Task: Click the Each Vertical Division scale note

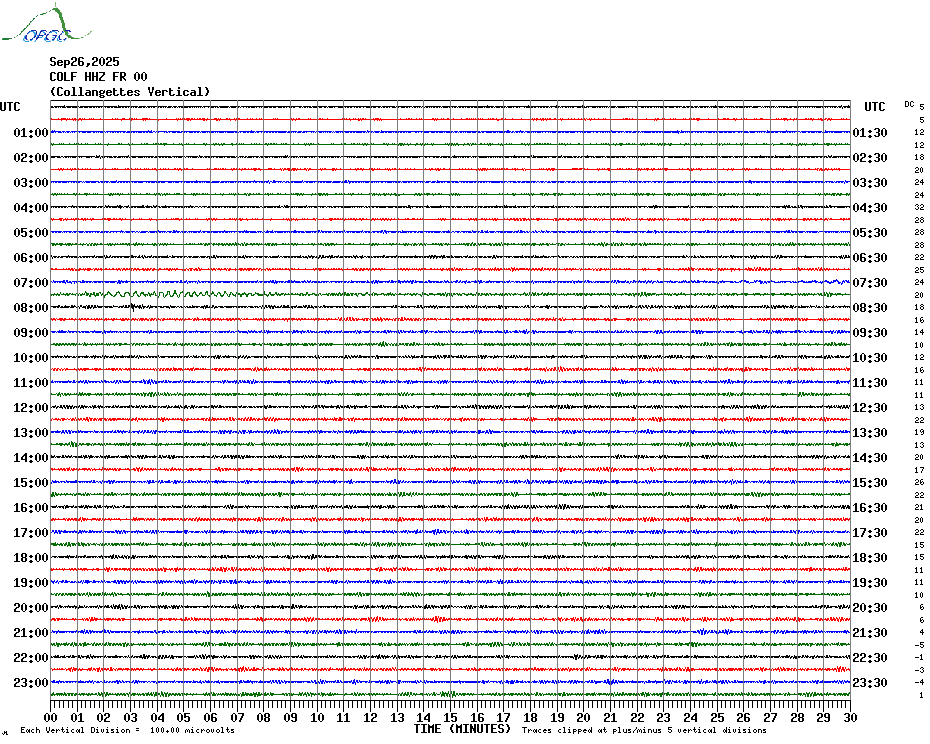Action: click(x=128, y=730)
